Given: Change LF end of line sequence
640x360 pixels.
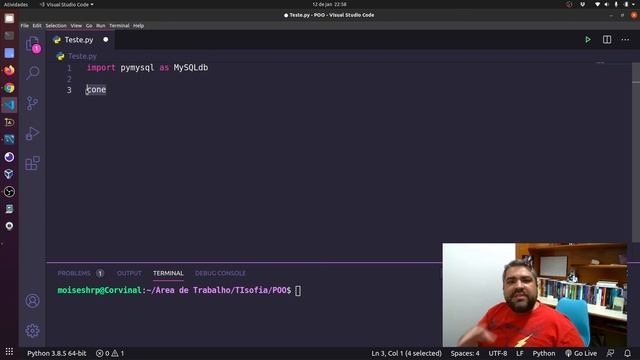Looking at the screenshot, I should (520, 353).
